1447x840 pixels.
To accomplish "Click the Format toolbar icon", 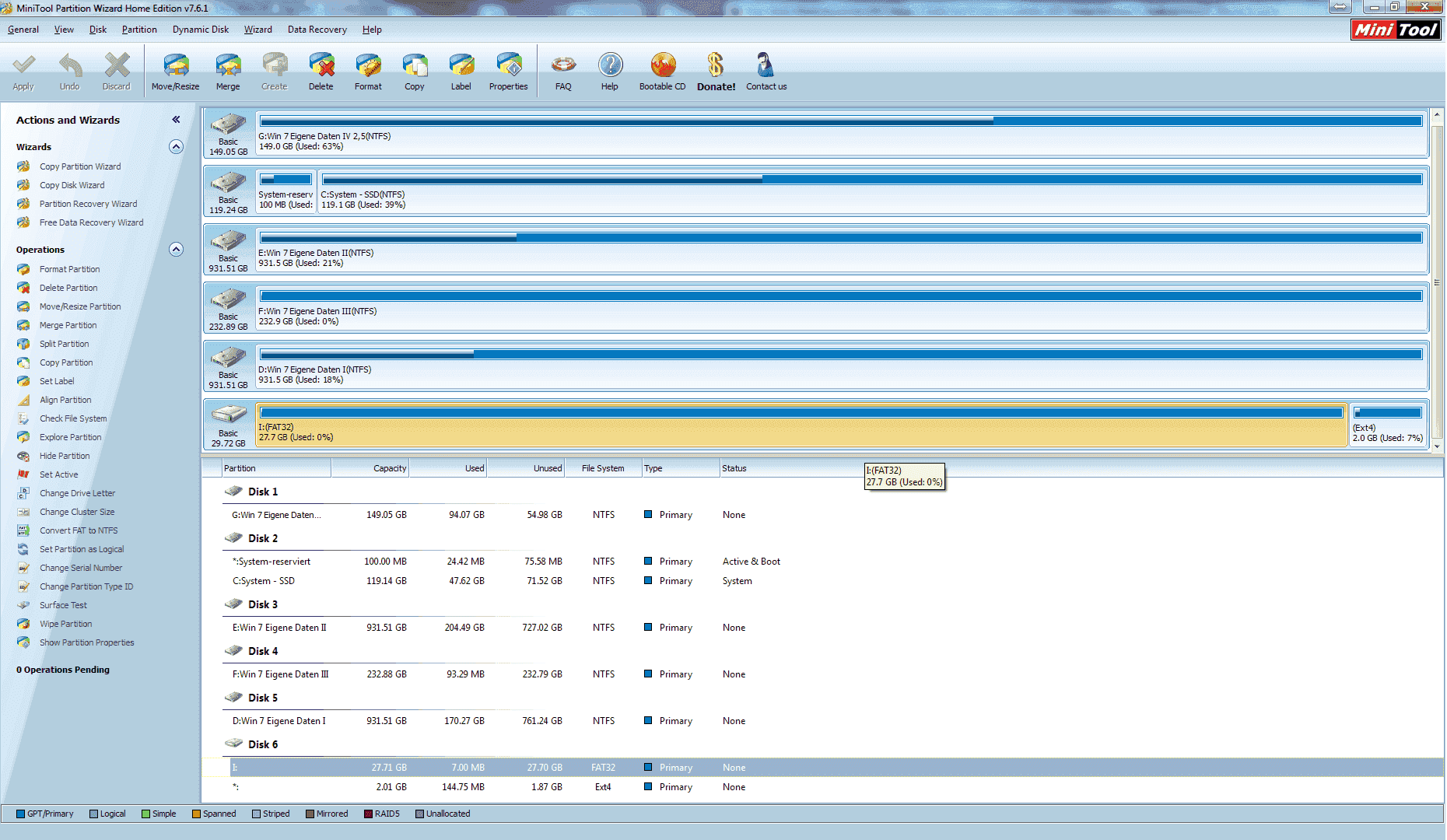I will tap(368, 72).
